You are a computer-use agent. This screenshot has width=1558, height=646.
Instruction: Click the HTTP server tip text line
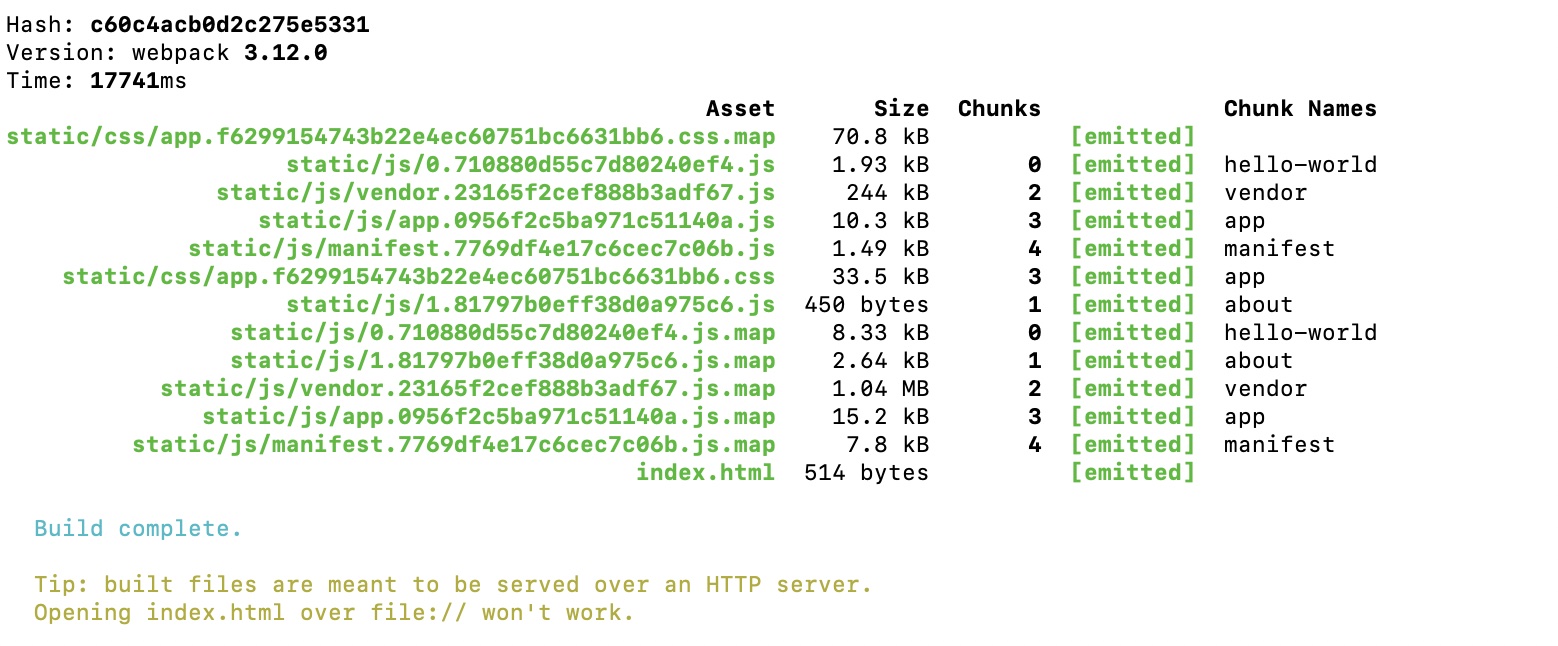[x=453, y=585]
